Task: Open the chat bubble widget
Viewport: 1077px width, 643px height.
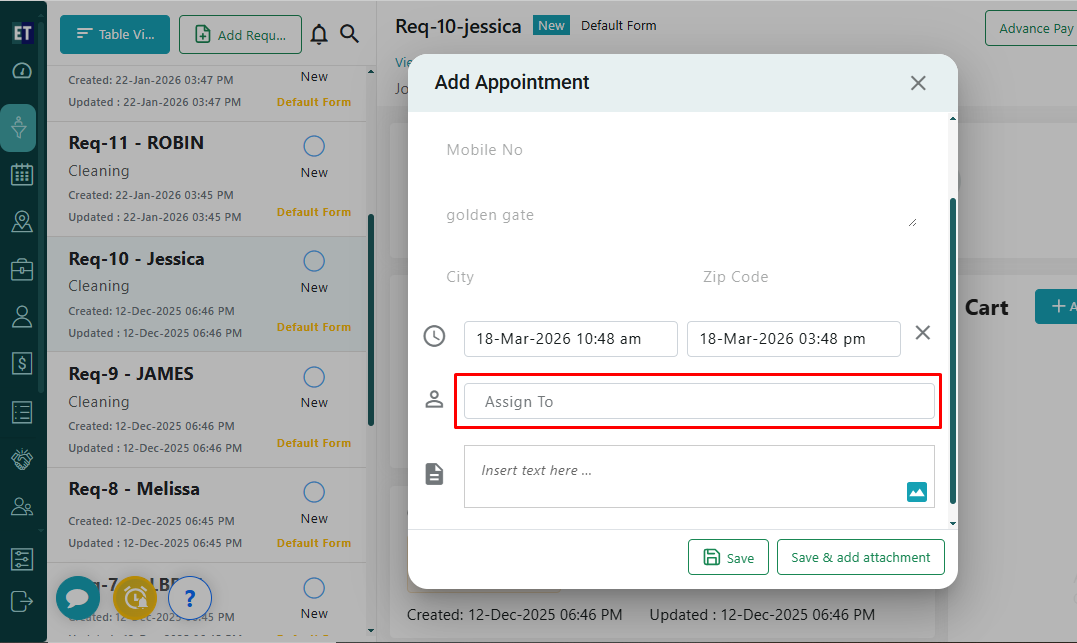Action: tap(77, 597)
